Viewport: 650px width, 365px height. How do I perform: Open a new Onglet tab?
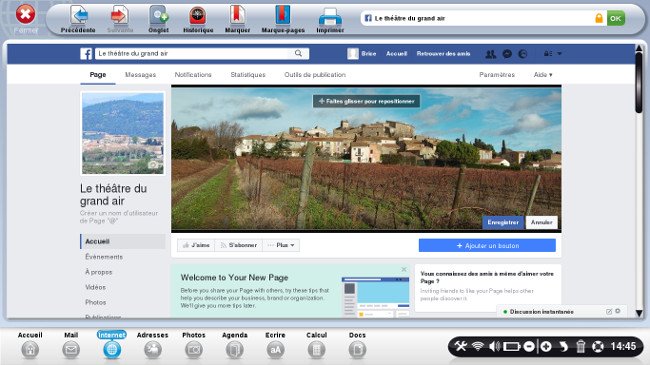pyautogui.click(x=158, y=15)
